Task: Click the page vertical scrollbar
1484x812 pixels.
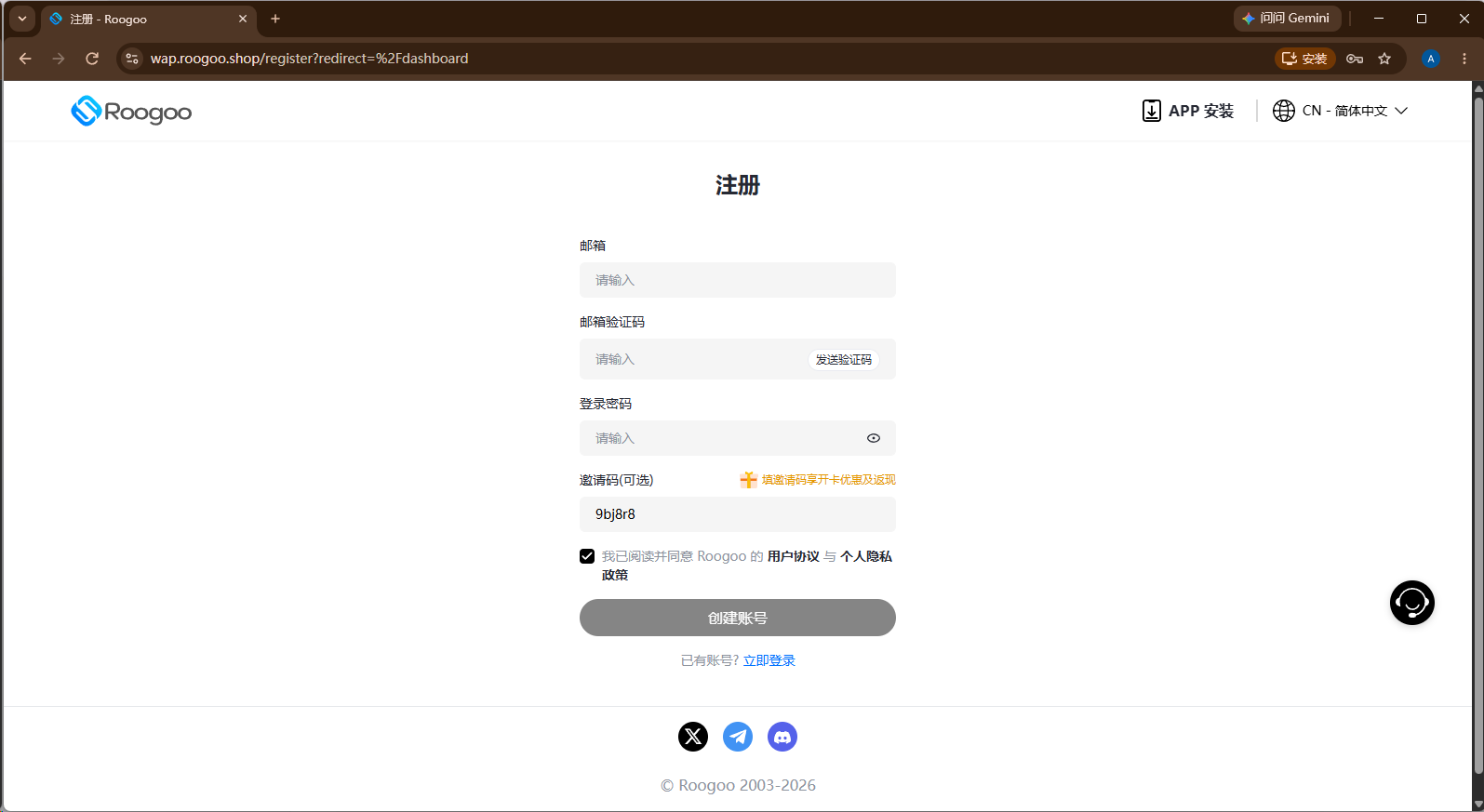Action: click(1478, 435)
